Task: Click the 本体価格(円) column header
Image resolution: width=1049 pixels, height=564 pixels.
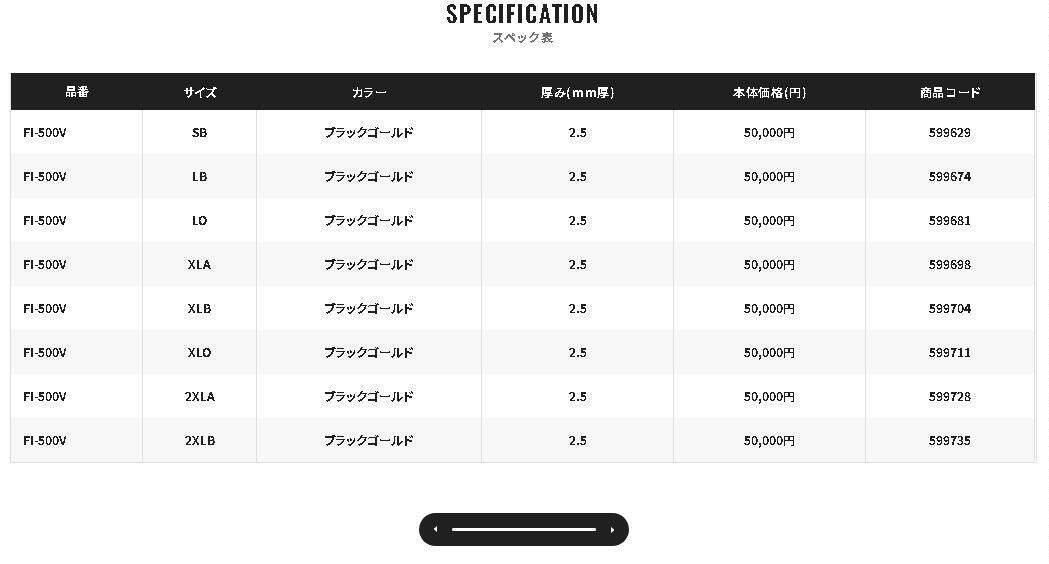Action: [769, 92]
